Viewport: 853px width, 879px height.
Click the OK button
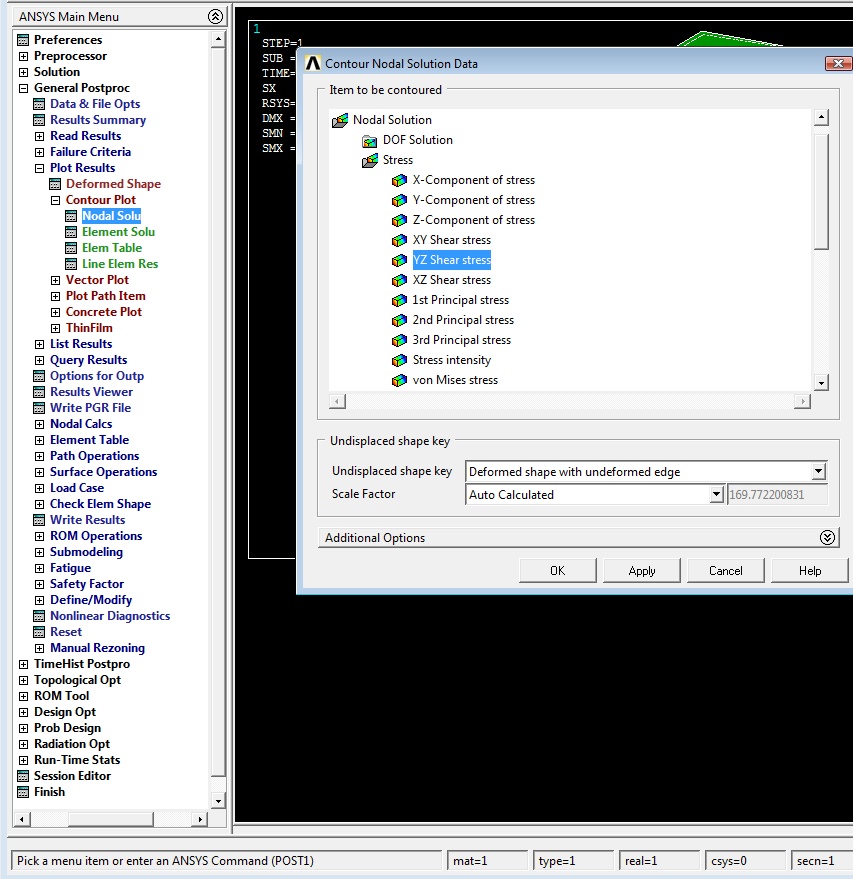pyautogui.click(x=558, y=571)
